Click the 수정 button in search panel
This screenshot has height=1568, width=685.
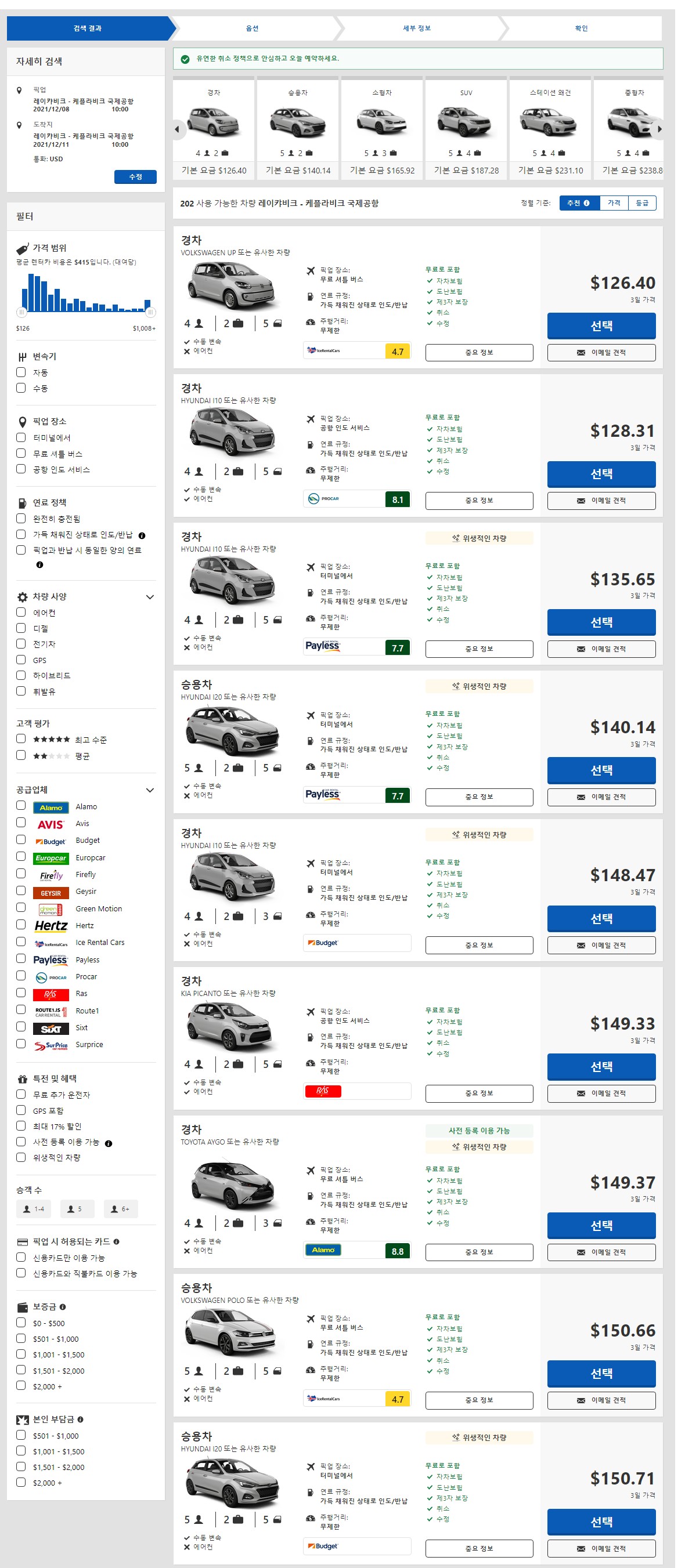[135, 176]
